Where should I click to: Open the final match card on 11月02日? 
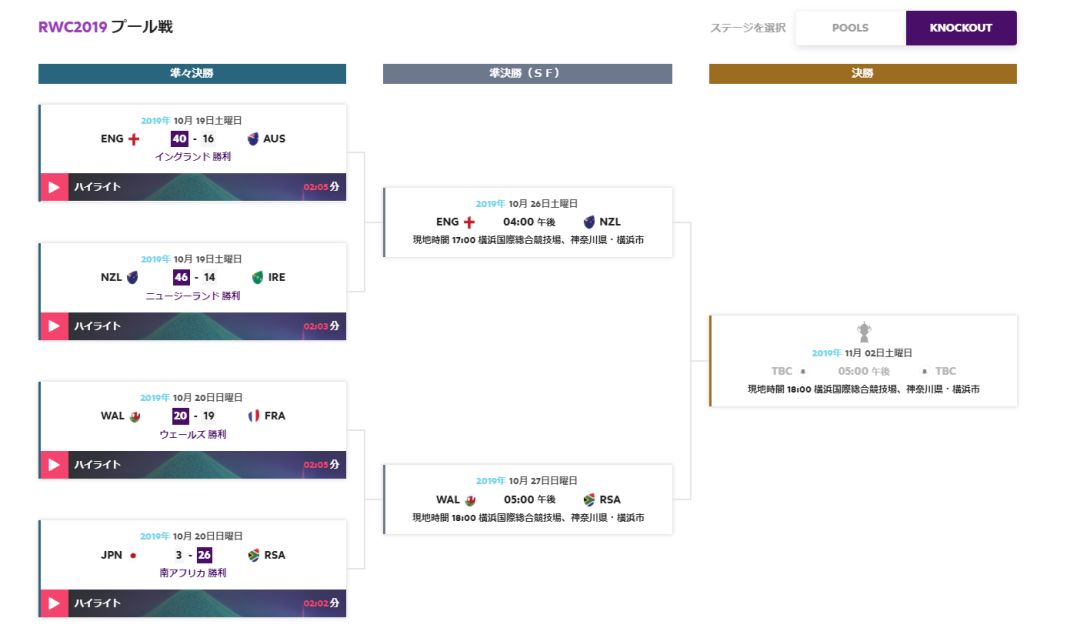coord(863,361)
